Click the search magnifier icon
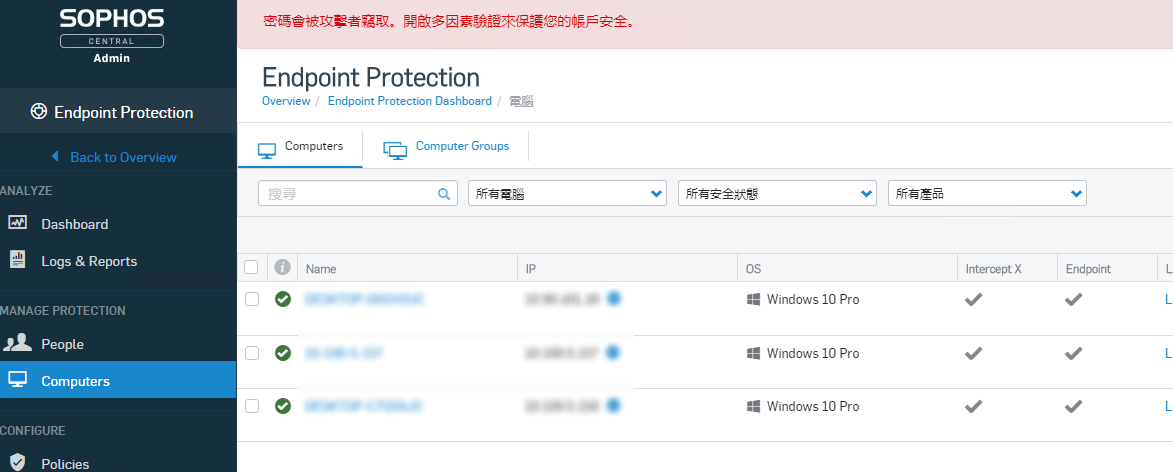Viewport: 1173px width, 472px height. coord(444,194)
